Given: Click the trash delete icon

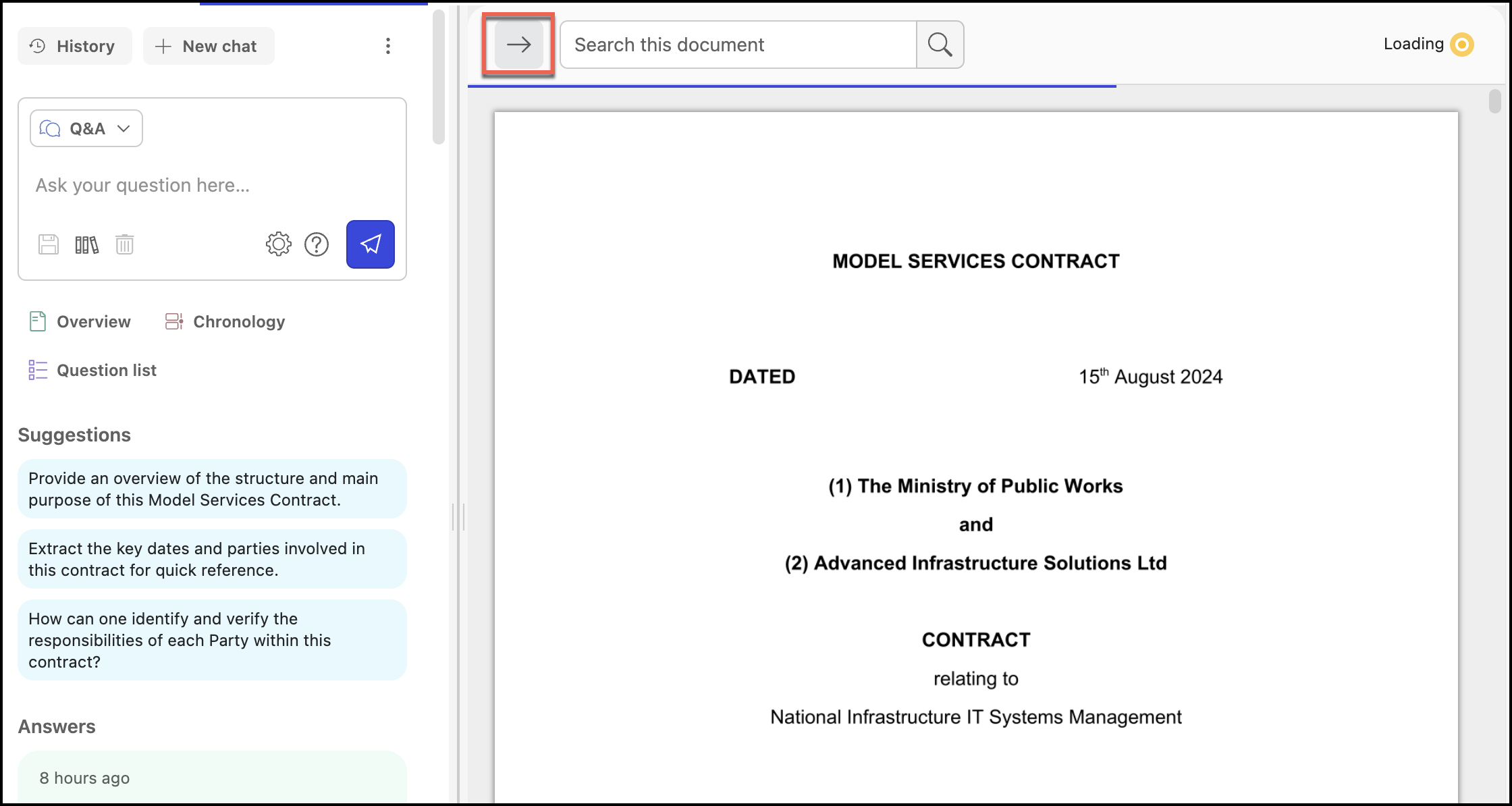Looking at the screenshot, I should (124, 244).
